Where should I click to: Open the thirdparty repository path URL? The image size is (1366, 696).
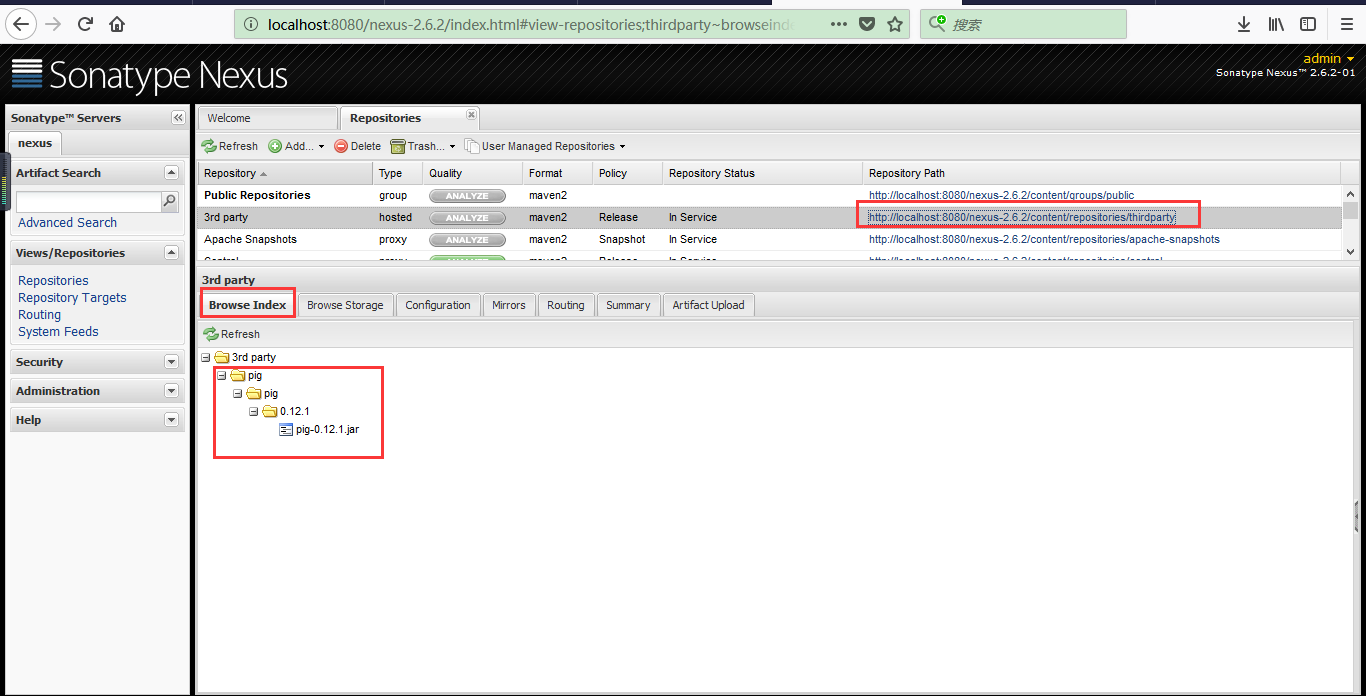[x=1021, y=217]
